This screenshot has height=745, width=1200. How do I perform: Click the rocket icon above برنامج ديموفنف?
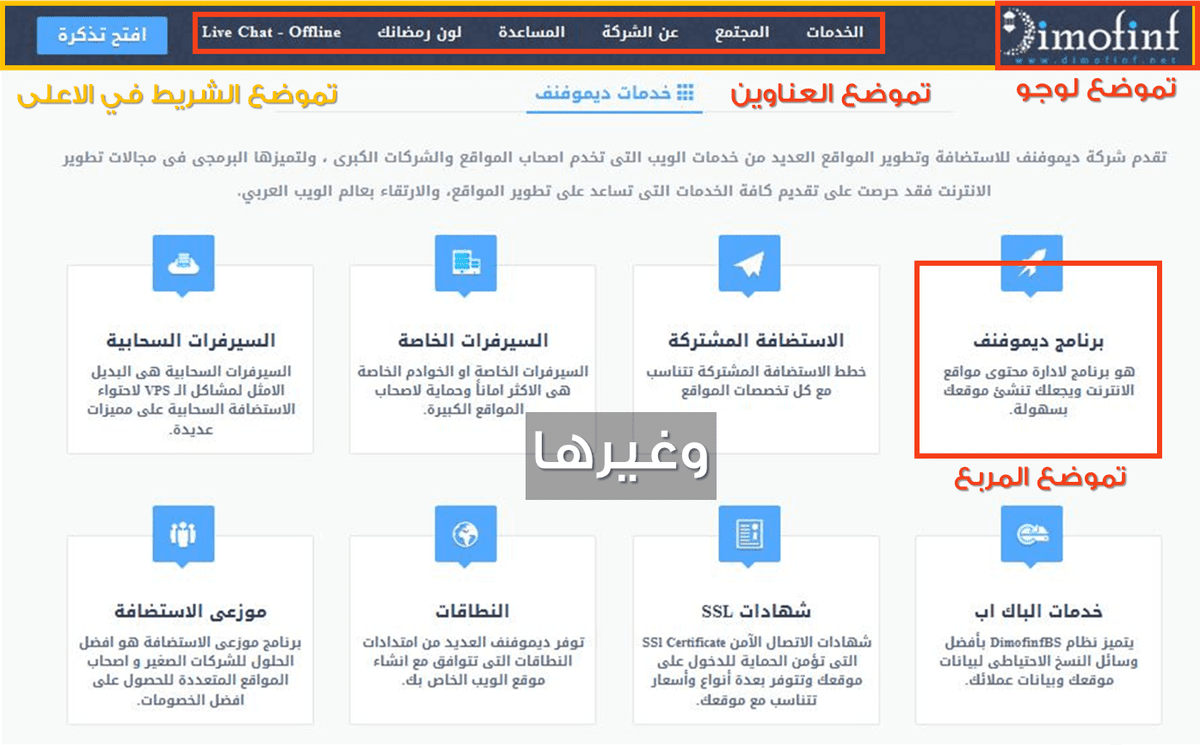pos(1031,263)
